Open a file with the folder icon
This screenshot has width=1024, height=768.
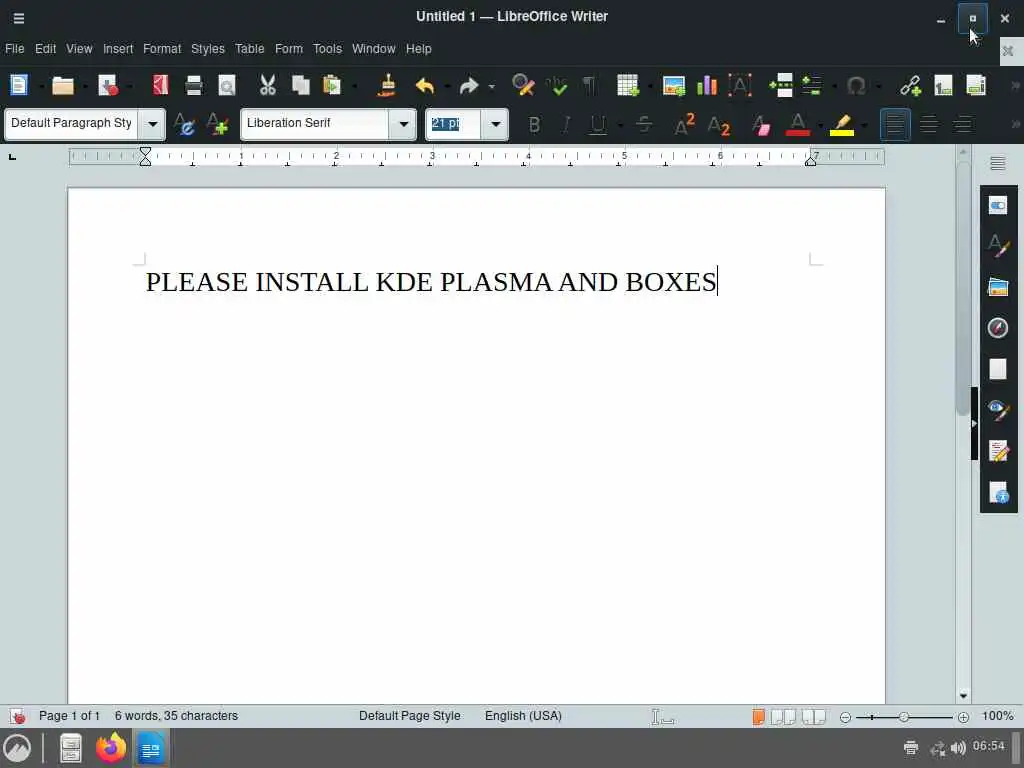click(x=63, y=86)
